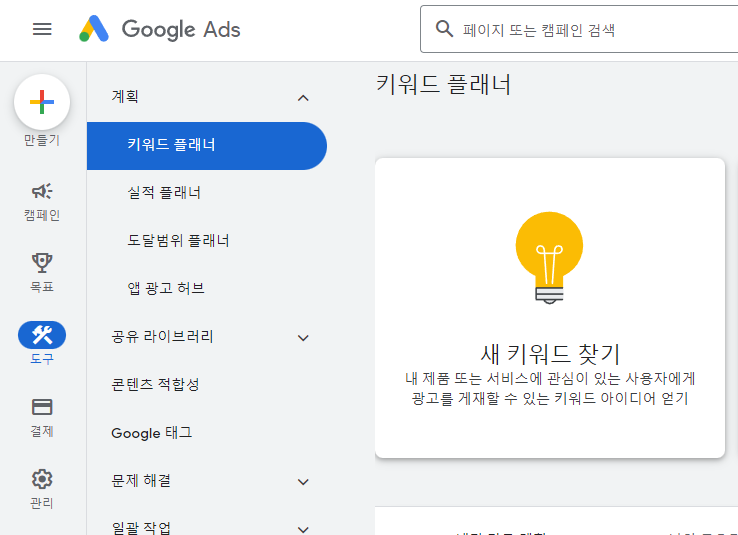Click the 새 키워드 찾기 heading
This screenshot has width=738, height=535.
[x=550, y=354]
